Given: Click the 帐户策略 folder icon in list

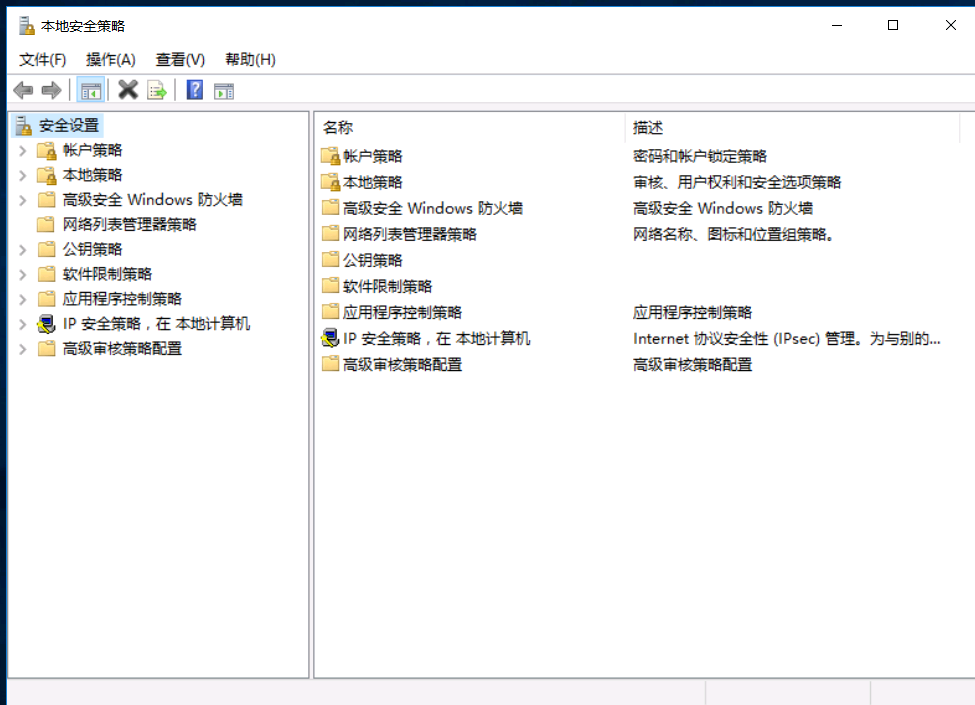Looking at the screenshot, I should click(330, 156).
